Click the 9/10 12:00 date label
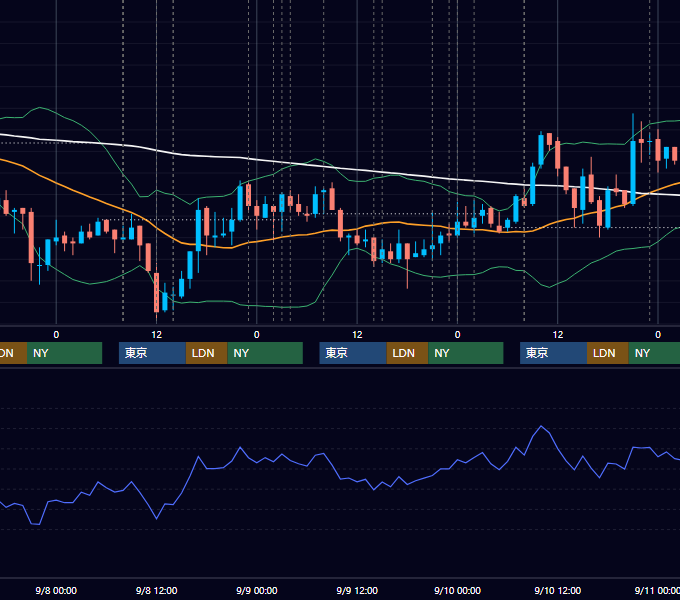Viewport: 680px width, 600px height. point(558,590)
